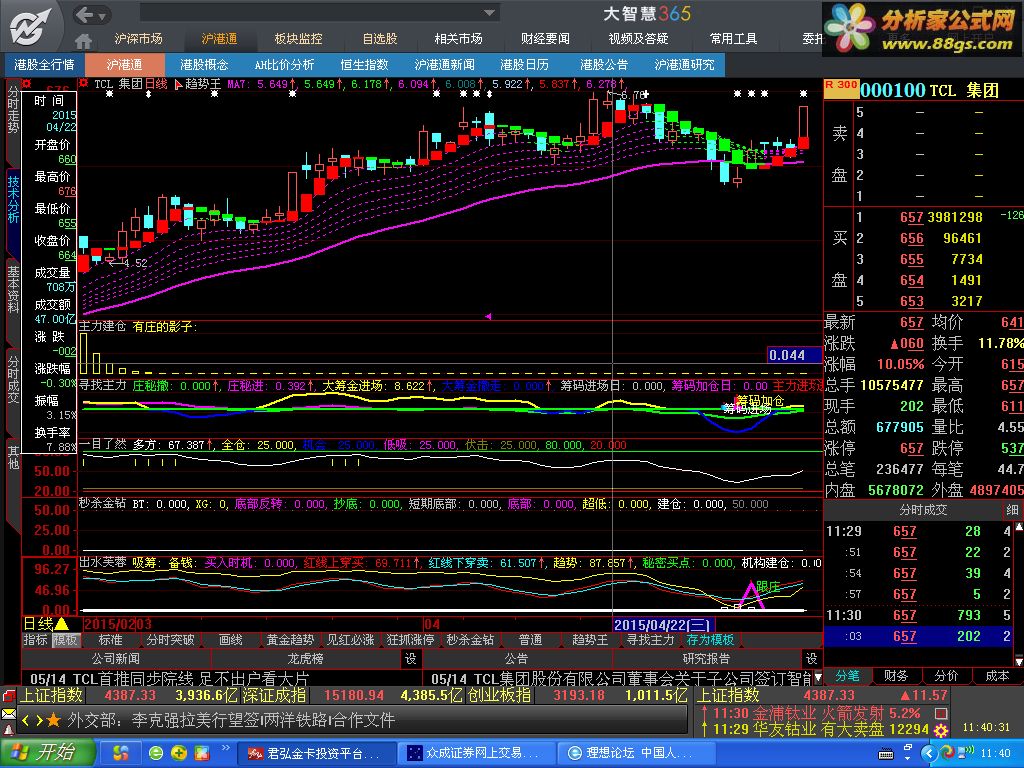Apply the 标准 template

point(110,640)
